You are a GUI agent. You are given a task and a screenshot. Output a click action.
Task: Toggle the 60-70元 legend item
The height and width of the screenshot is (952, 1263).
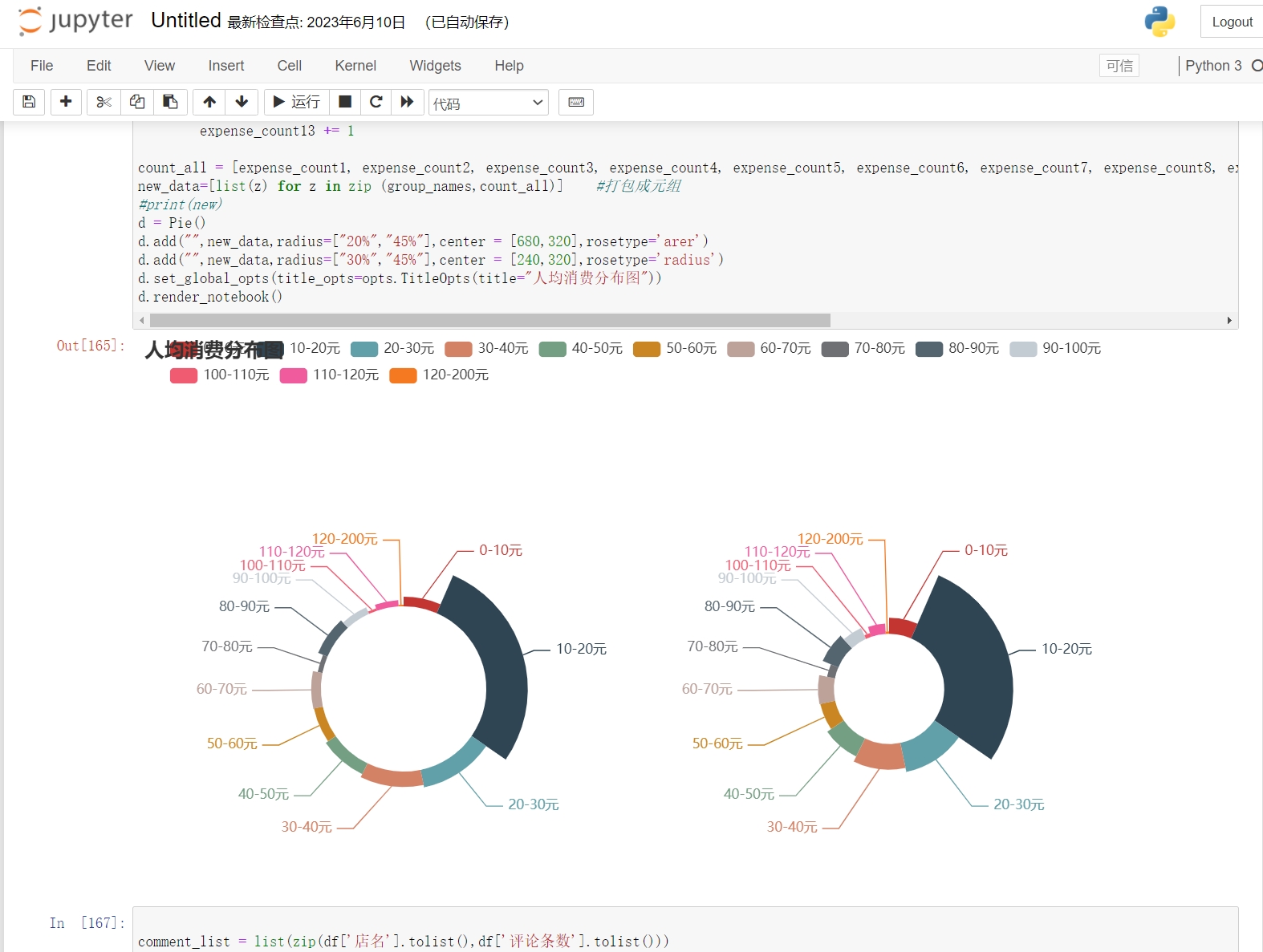(770, 349)
